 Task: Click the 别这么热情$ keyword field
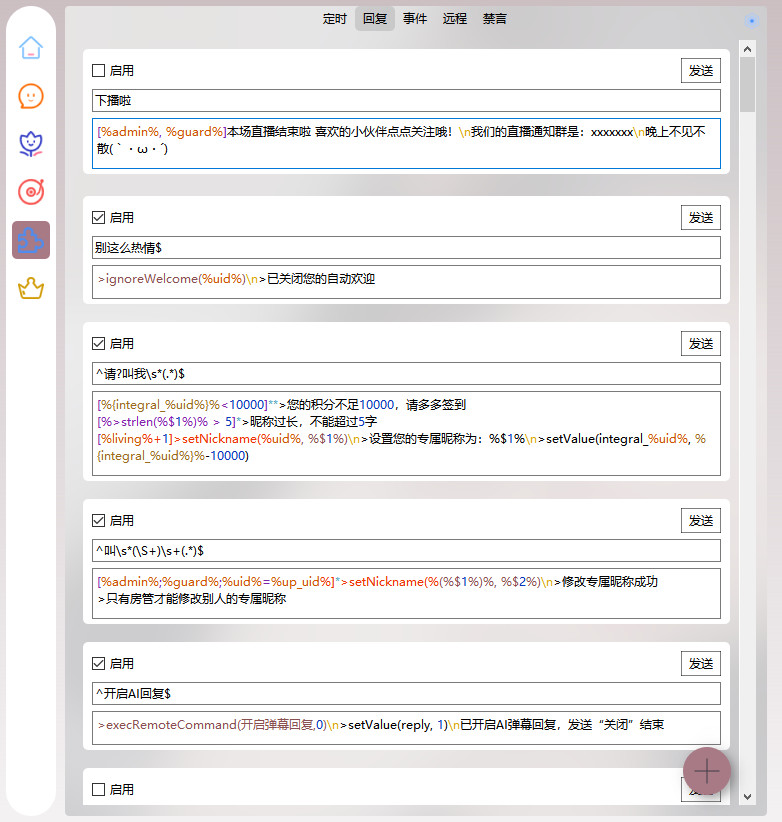coord(406,247)
